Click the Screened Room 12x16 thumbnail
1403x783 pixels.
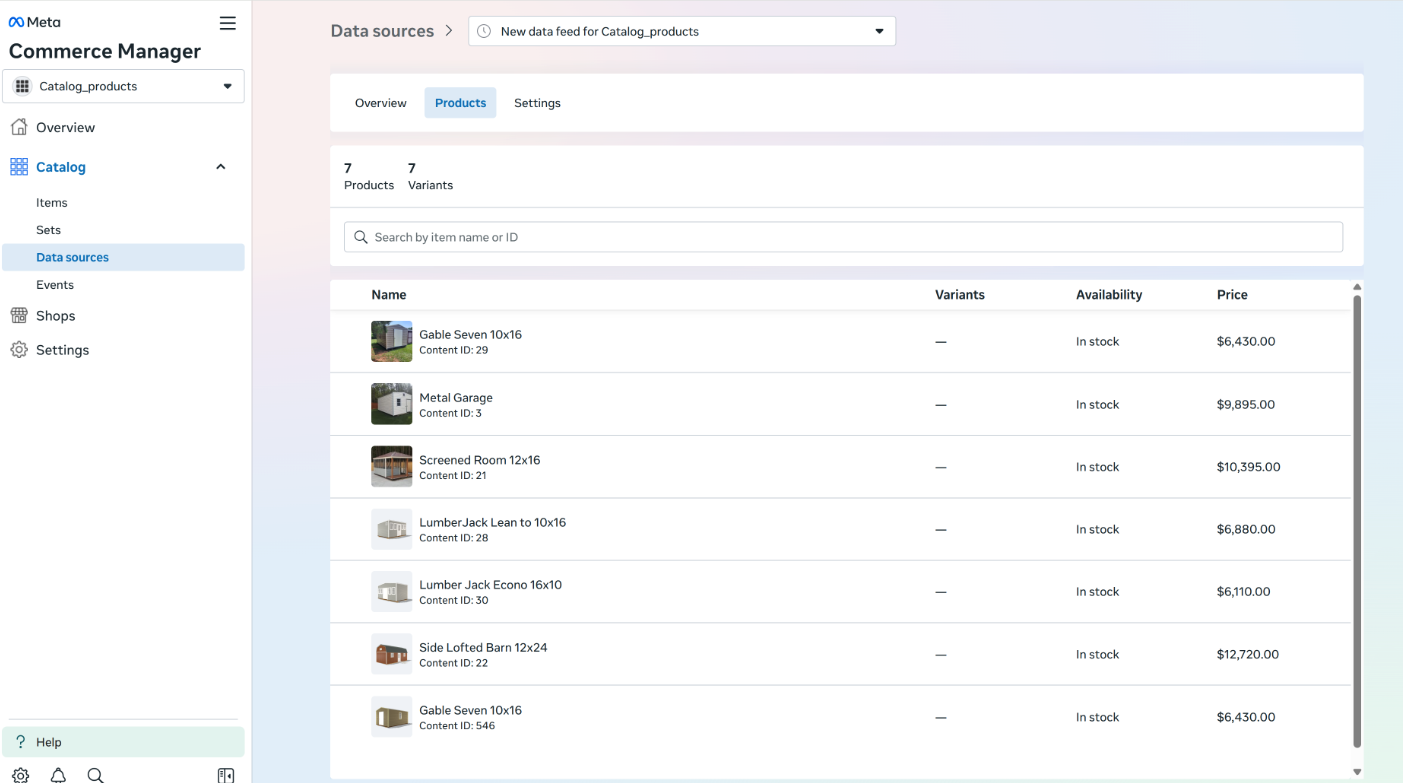(391, 466)
